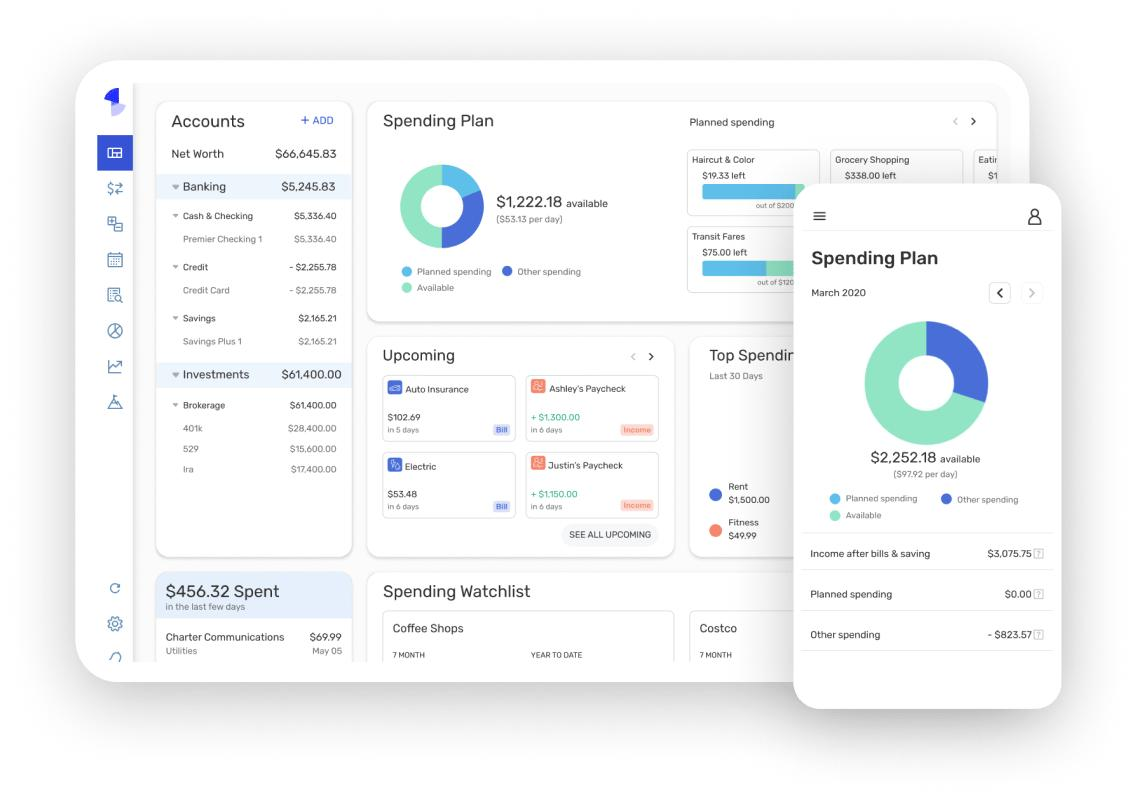The image size is (1137, 799).
Task: Click Haircut & Color progress bar
Action: click(x=753, y=191)
